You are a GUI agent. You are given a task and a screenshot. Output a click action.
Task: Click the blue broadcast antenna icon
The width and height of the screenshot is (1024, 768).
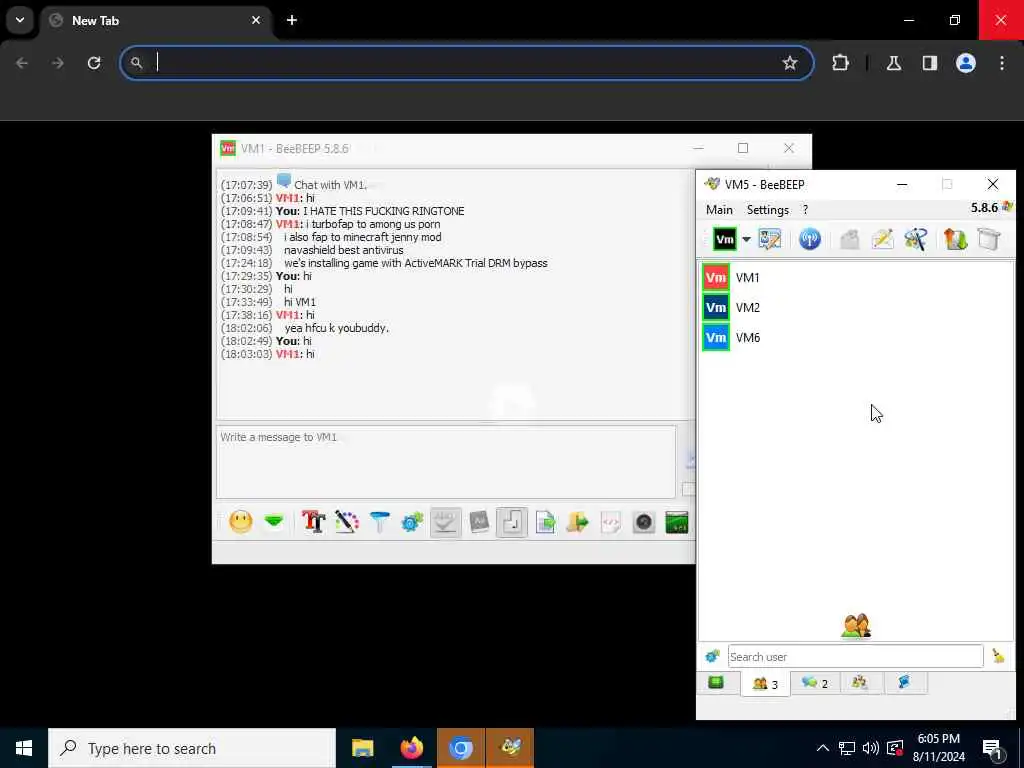pyautogui.click(x=810, y=239)
